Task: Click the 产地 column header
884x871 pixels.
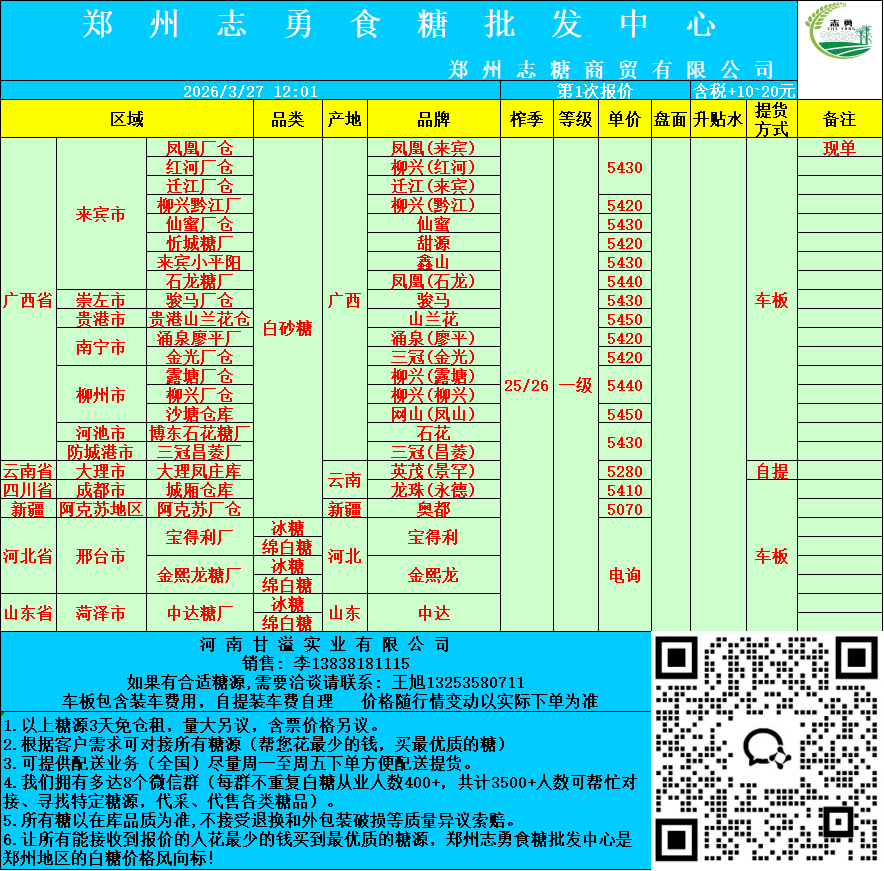Action: point(344,119)
